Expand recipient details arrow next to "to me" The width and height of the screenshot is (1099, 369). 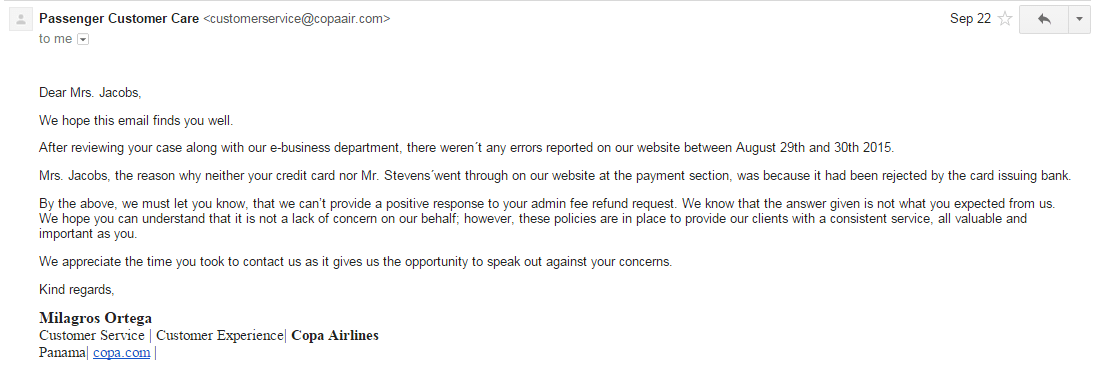(x=83, y=39)
